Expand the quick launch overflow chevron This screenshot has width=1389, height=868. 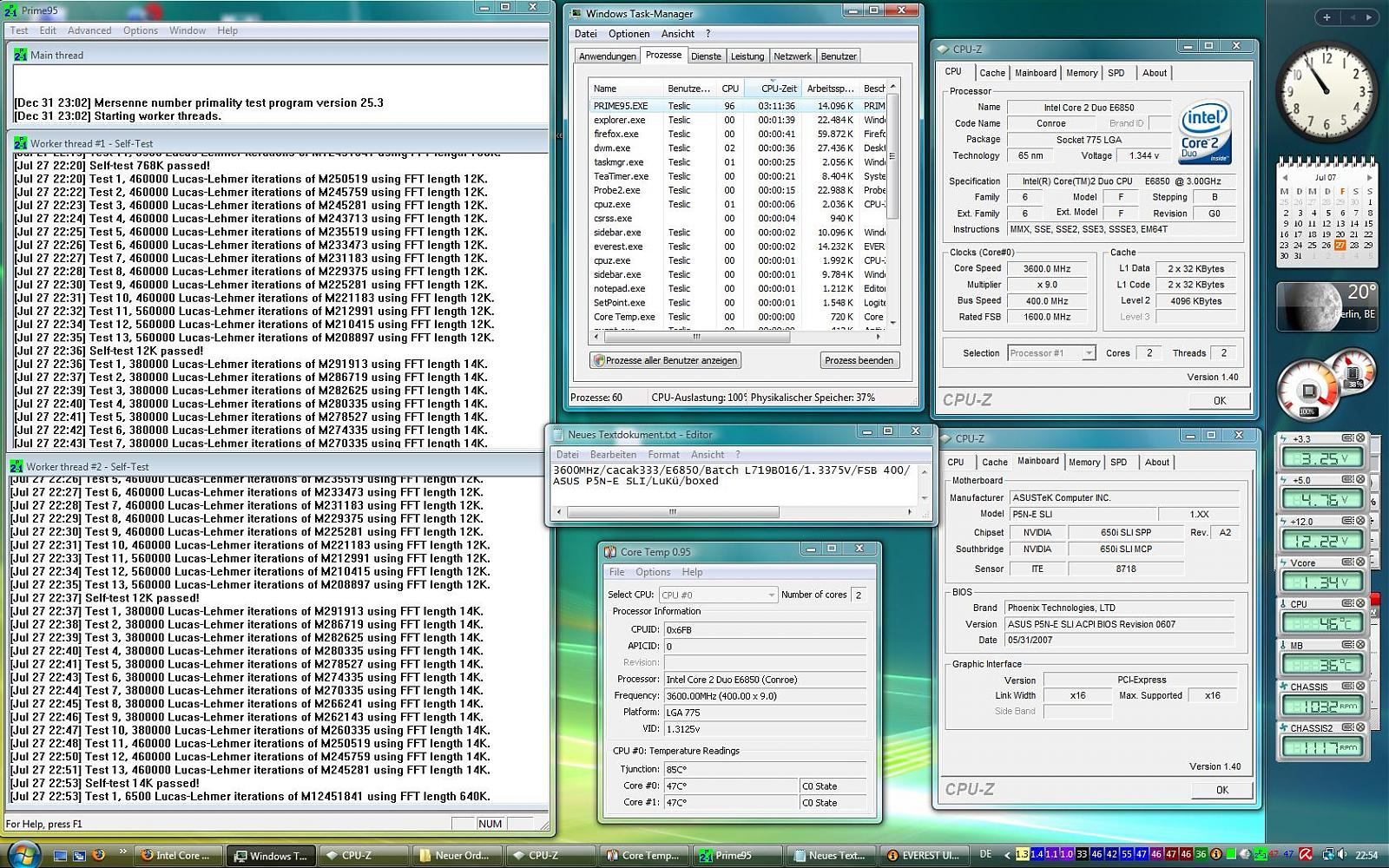122,852
